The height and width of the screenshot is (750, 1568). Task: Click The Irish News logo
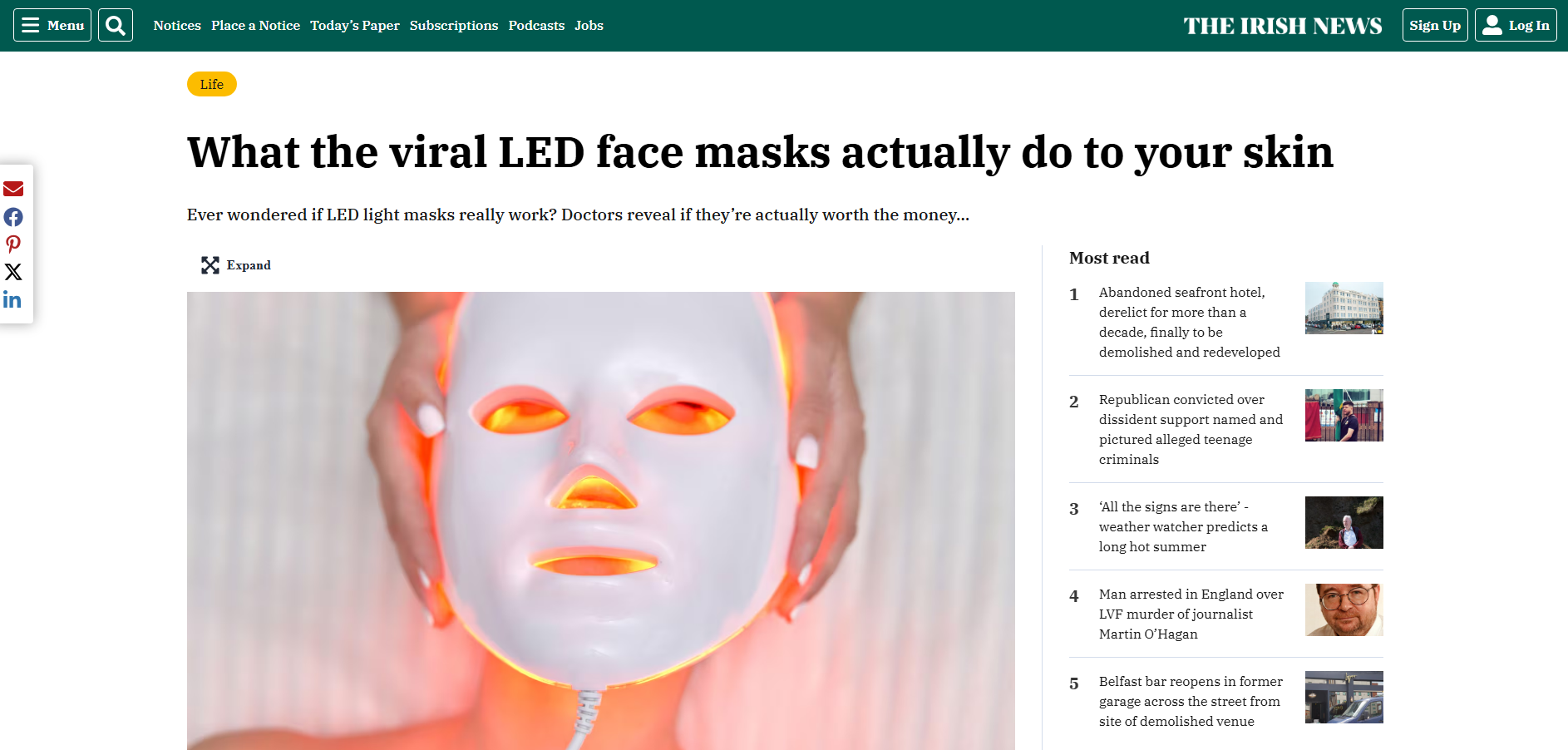click(1283, 26)
